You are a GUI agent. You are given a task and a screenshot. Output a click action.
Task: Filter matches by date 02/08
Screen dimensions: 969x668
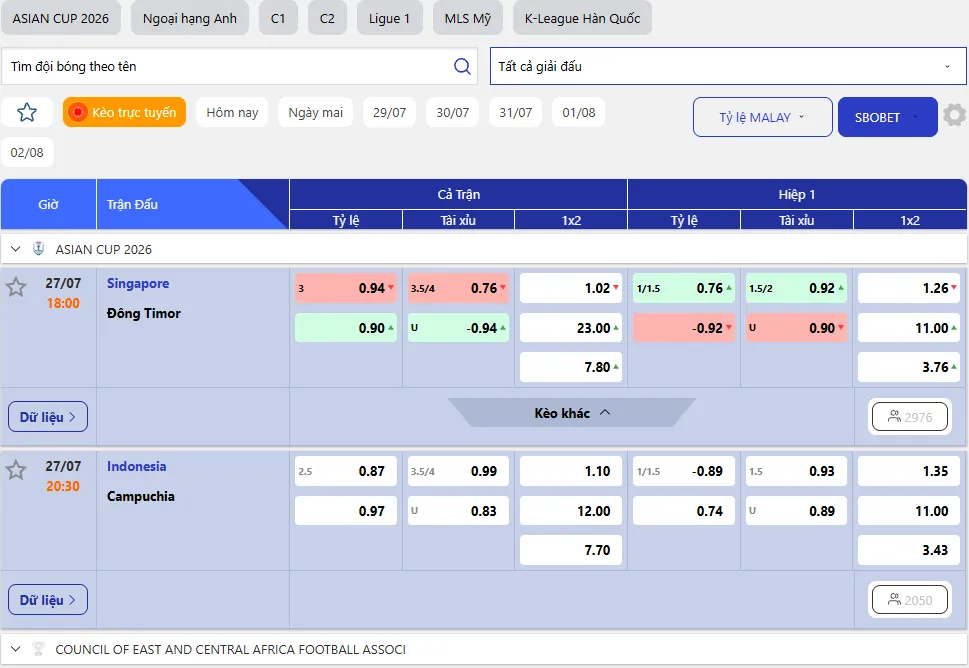[x=27, y=152]
